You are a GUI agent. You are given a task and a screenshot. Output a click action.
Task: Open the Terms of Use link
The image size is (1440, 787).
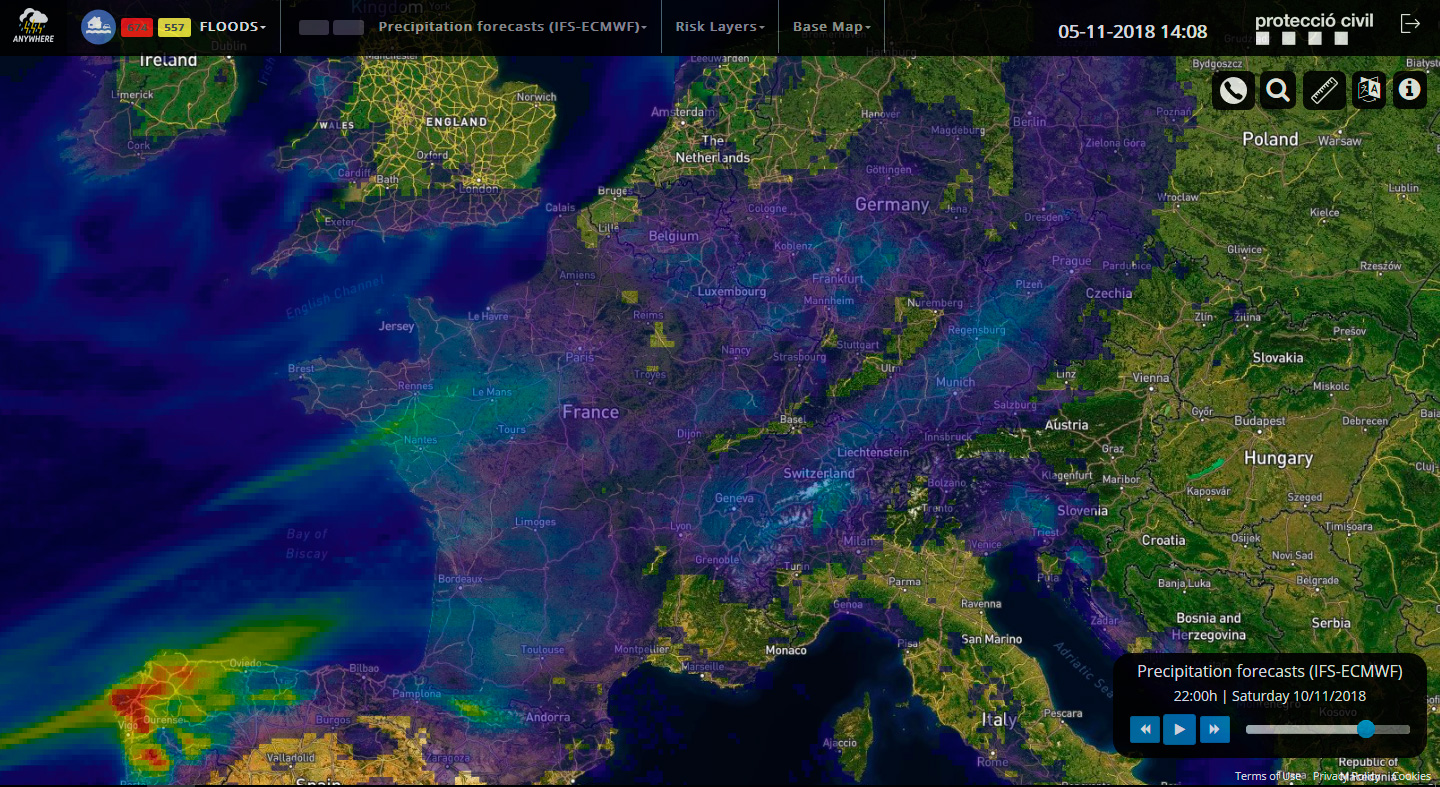[x=1267, y=776]
